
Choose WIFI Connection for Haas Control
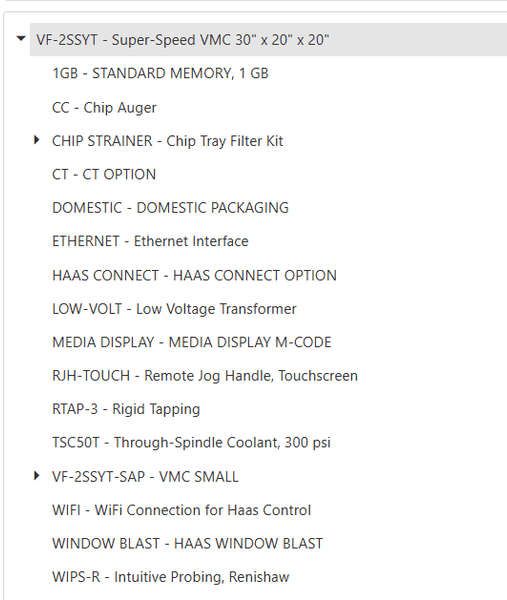coord(181,510)
